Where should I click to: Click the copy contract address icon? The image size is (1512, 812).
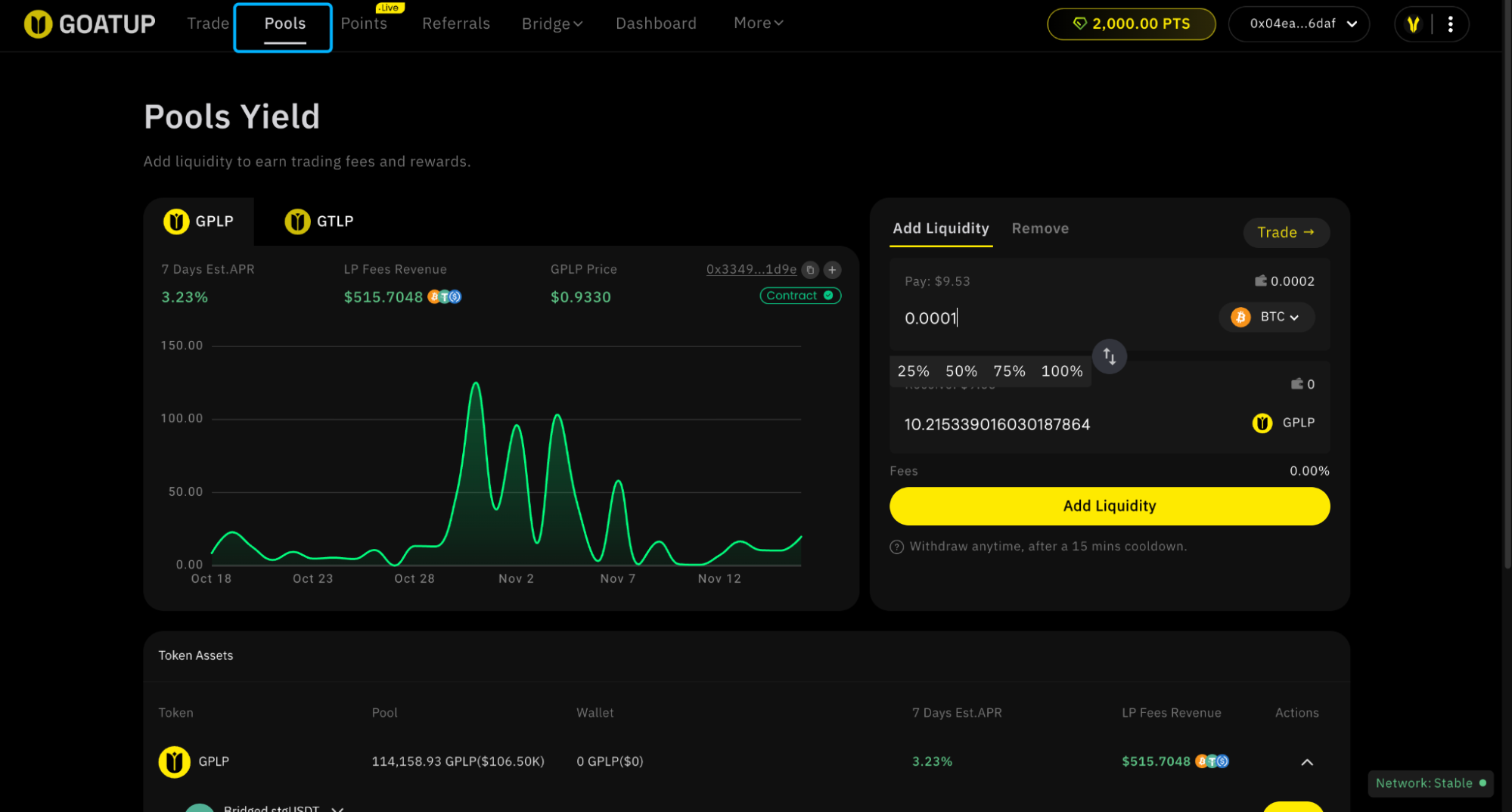point(809,269)
